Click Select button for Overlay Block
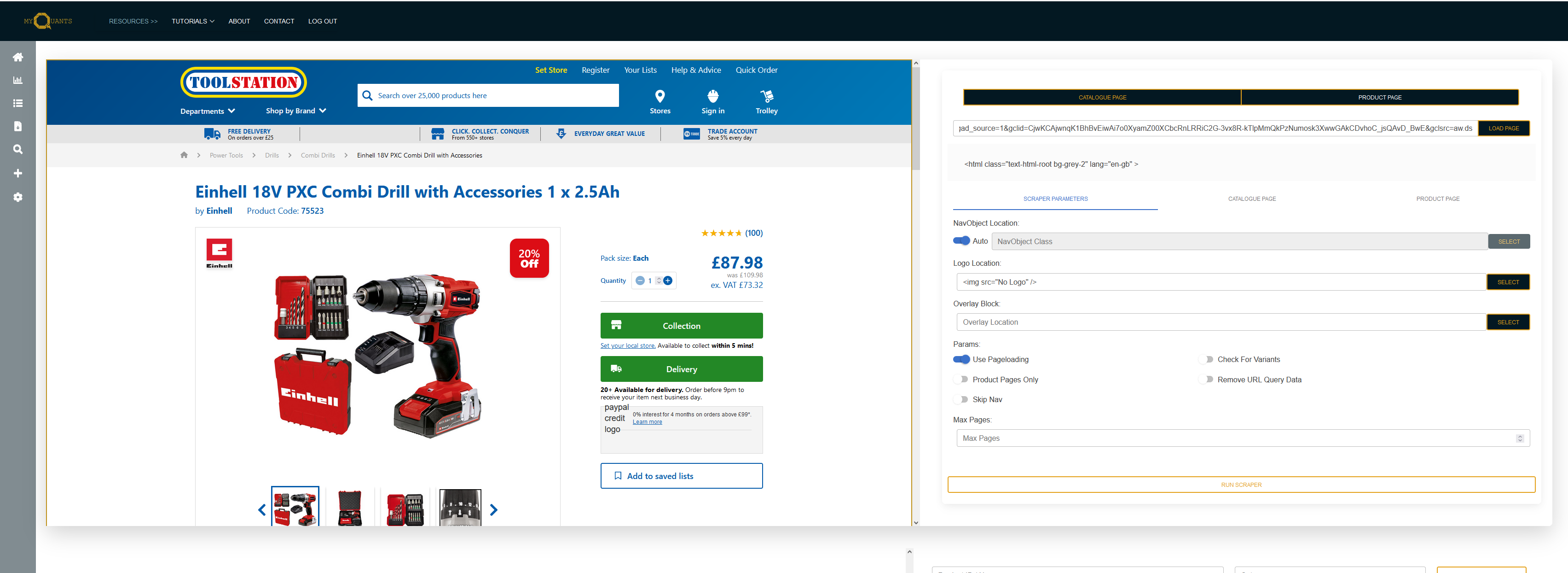The image size is (1568, 573). [x=1508, y=322]
